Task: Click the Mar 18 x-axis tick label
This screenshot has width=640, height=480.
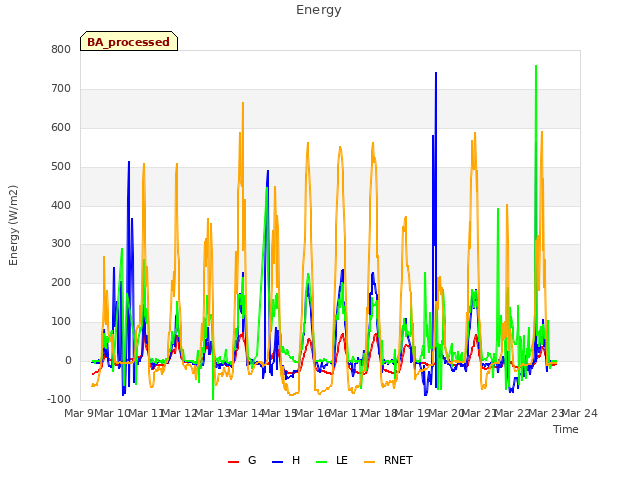Action: click(x=380, y=413)
